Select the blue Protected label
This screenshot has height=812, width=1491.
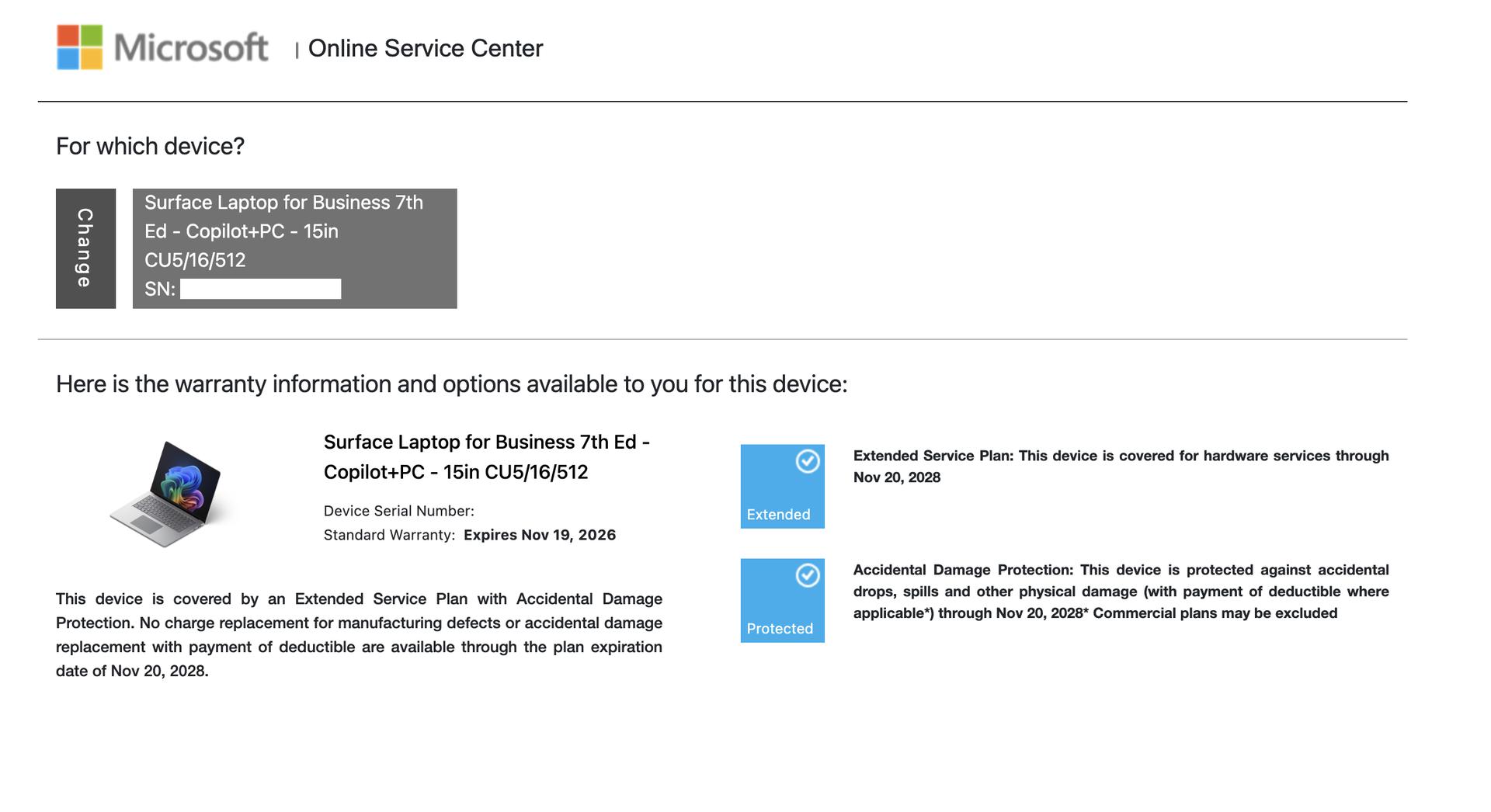click(780, 629)
